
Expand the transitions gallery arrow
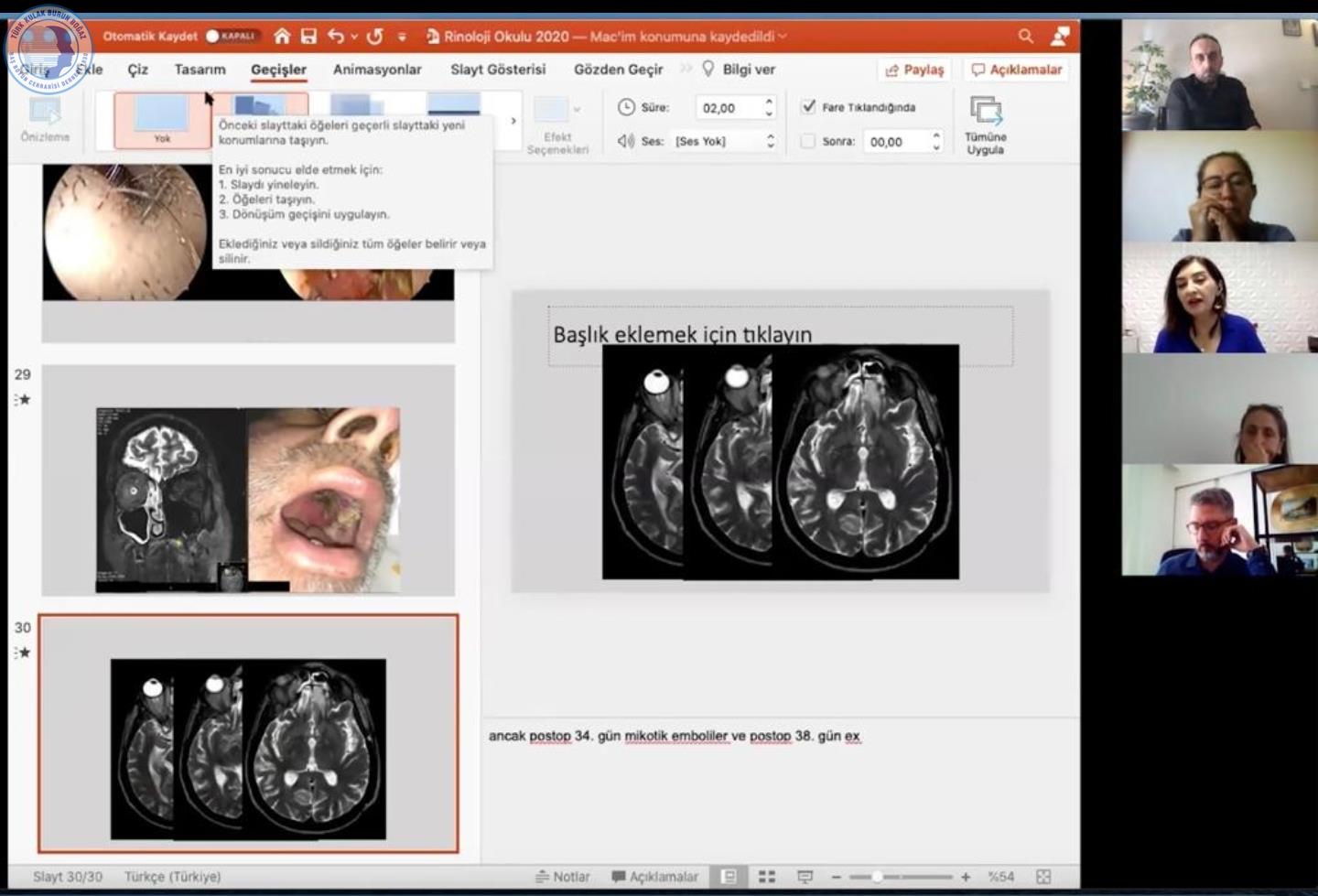click(513, 120)
